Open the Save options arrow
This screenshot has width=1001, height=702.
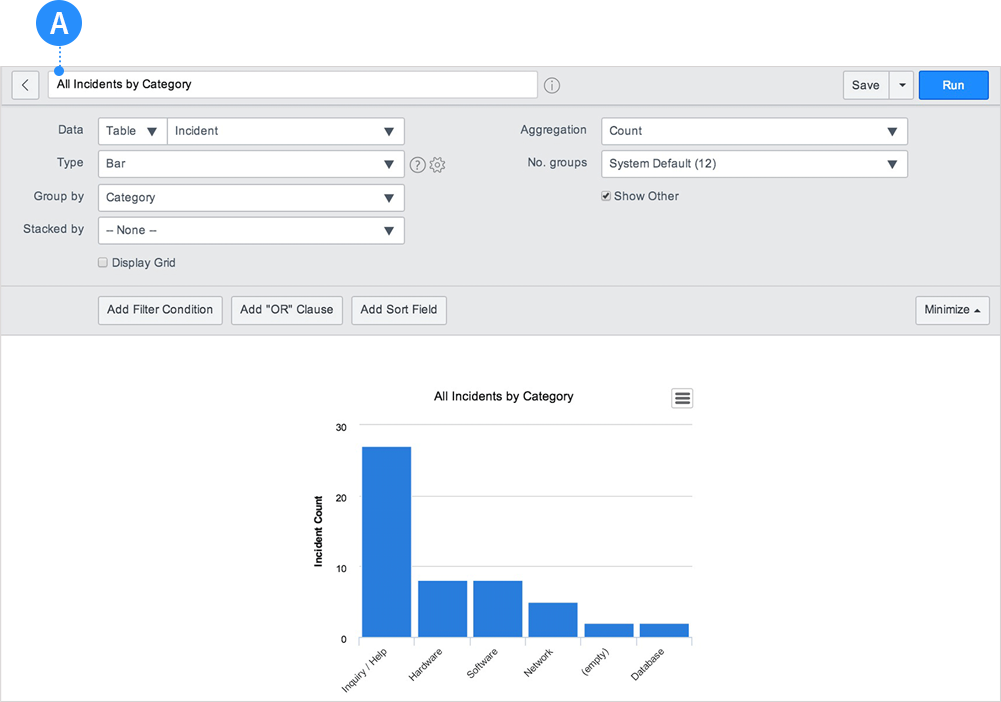coord(902,85)
